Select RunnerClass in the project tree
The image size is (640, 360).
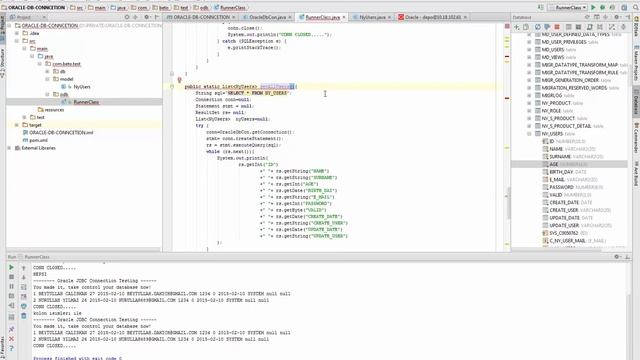click(86, 102)
